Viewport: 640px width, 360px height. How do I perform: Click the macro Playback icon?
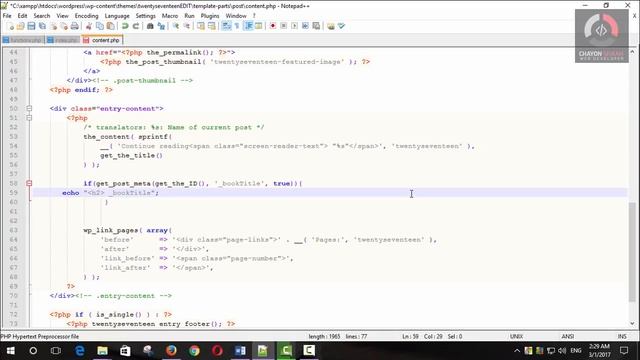point(294,26)
